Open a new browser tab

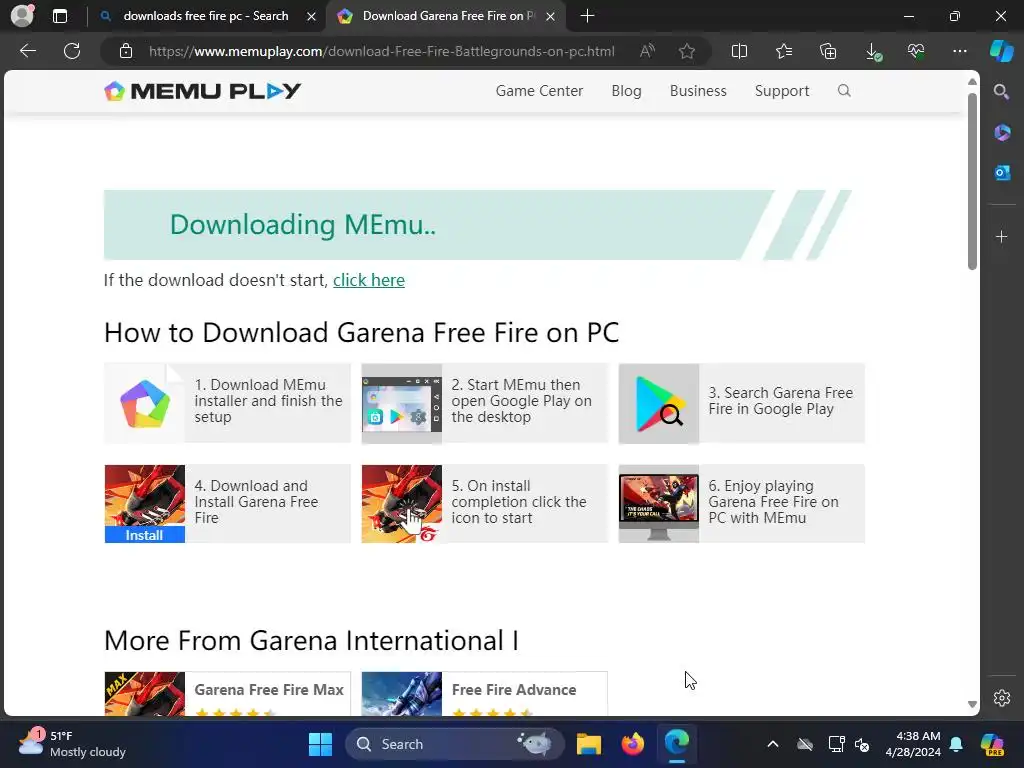(x=587, y=16)
